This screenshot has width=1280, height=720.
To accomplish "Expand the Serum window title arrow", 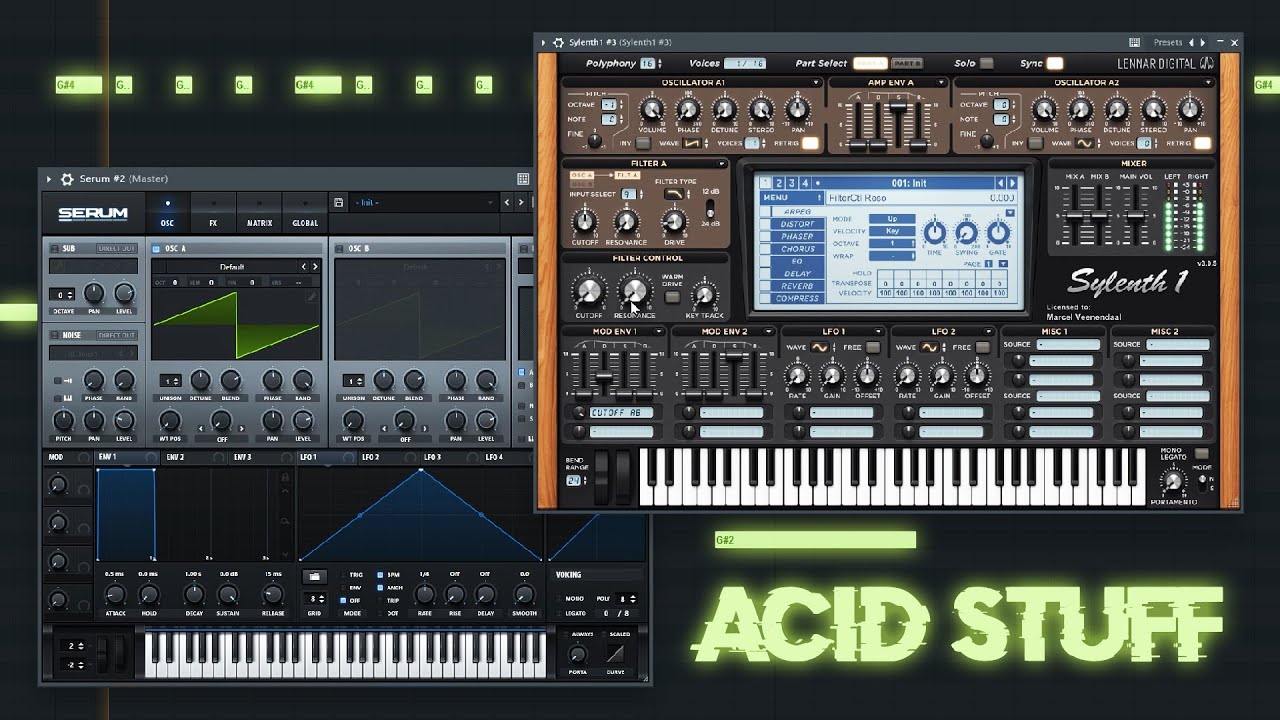I will pos(48,179).
